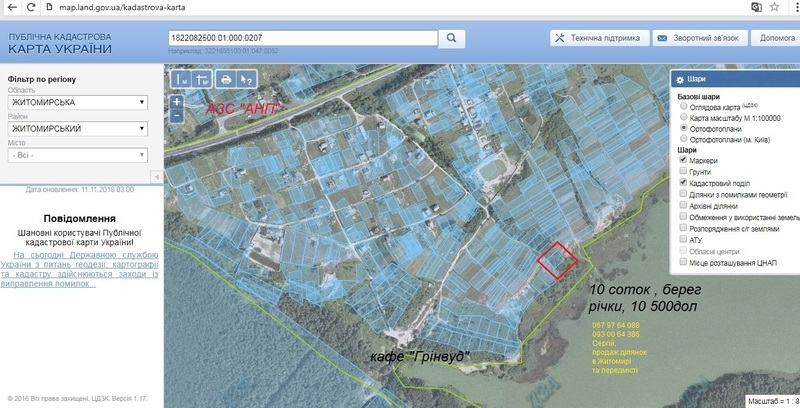Click the Зворотний зв'язок menu item

pyautogui.click(x=698, y=38)
